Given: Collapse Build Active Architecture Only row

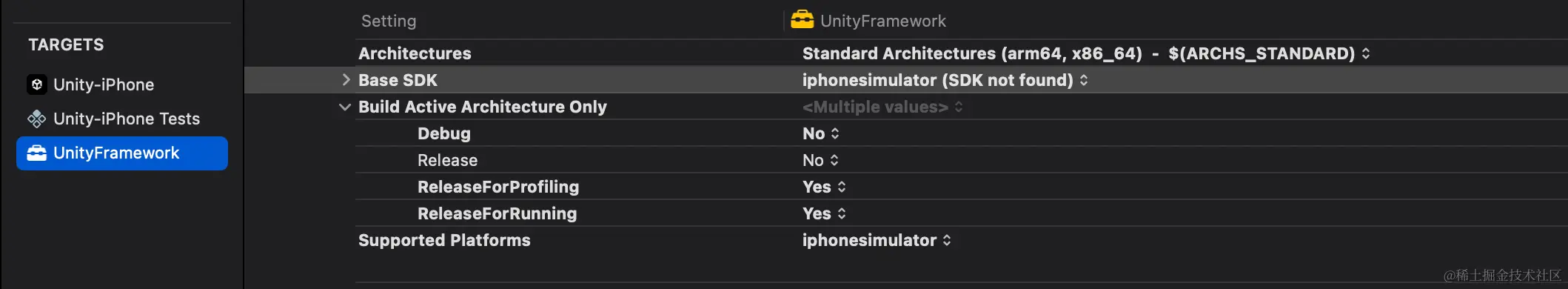Looking at the screenshot, I should (345, 107).
